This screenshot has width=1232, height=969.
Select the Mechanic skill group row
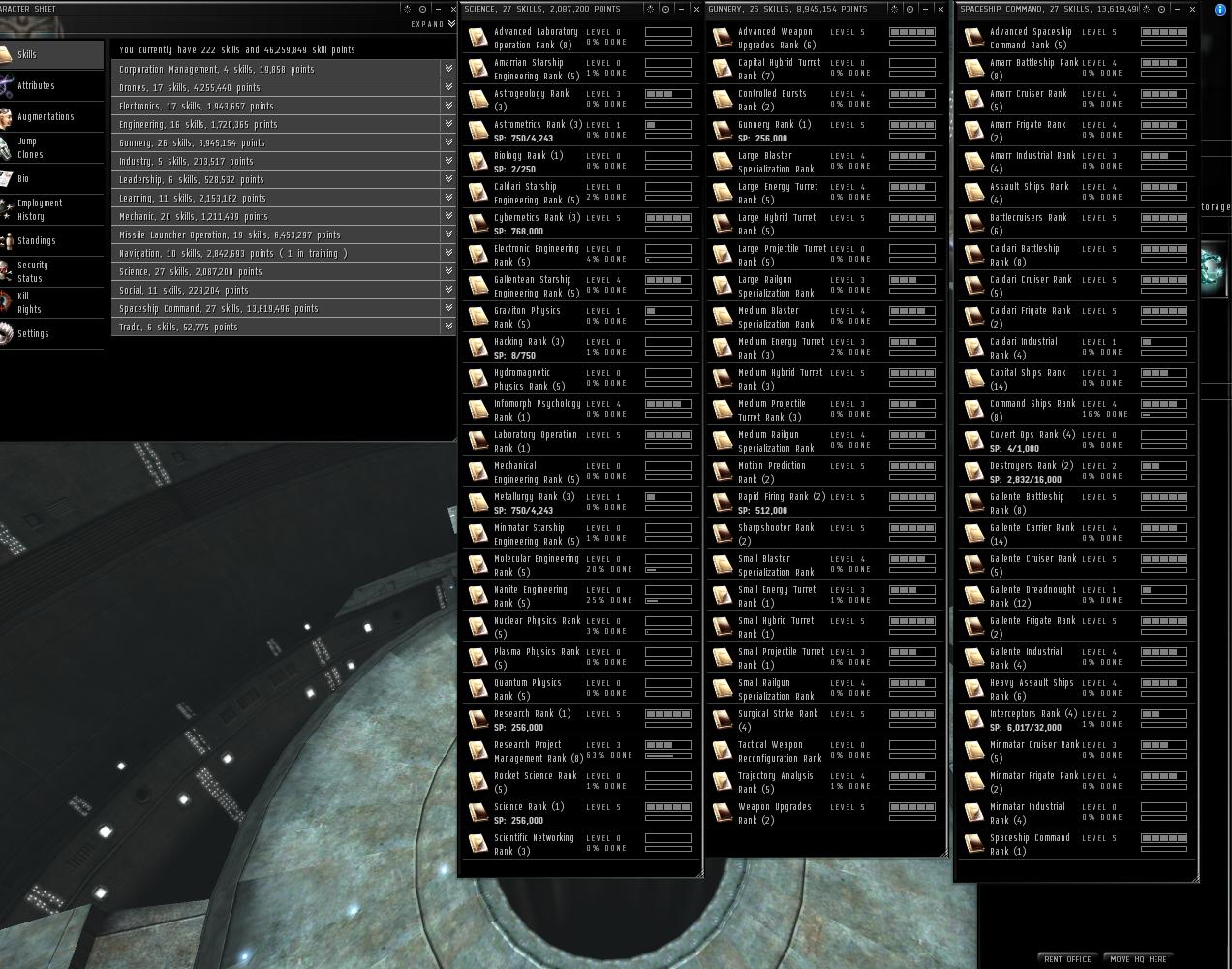click(x=284, y=216)
